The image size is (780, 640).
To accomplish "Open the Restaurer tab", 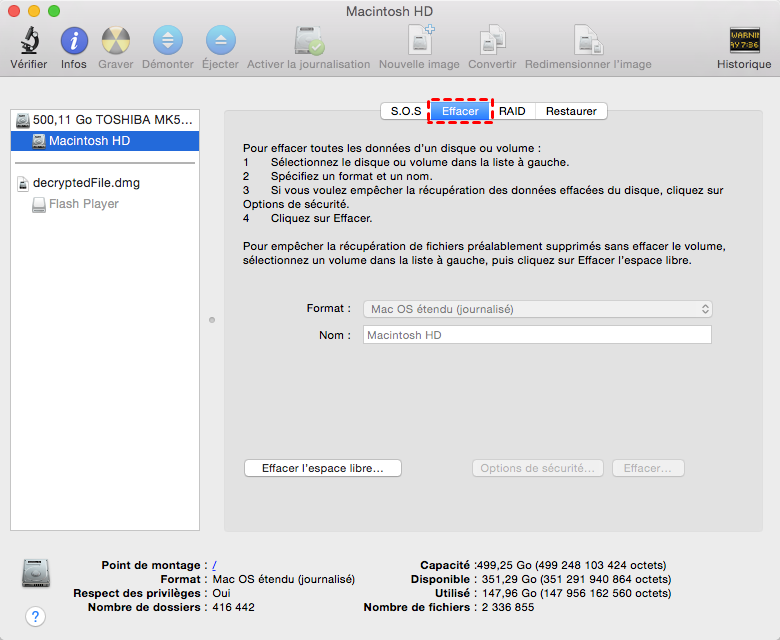I will pos(571,111).
